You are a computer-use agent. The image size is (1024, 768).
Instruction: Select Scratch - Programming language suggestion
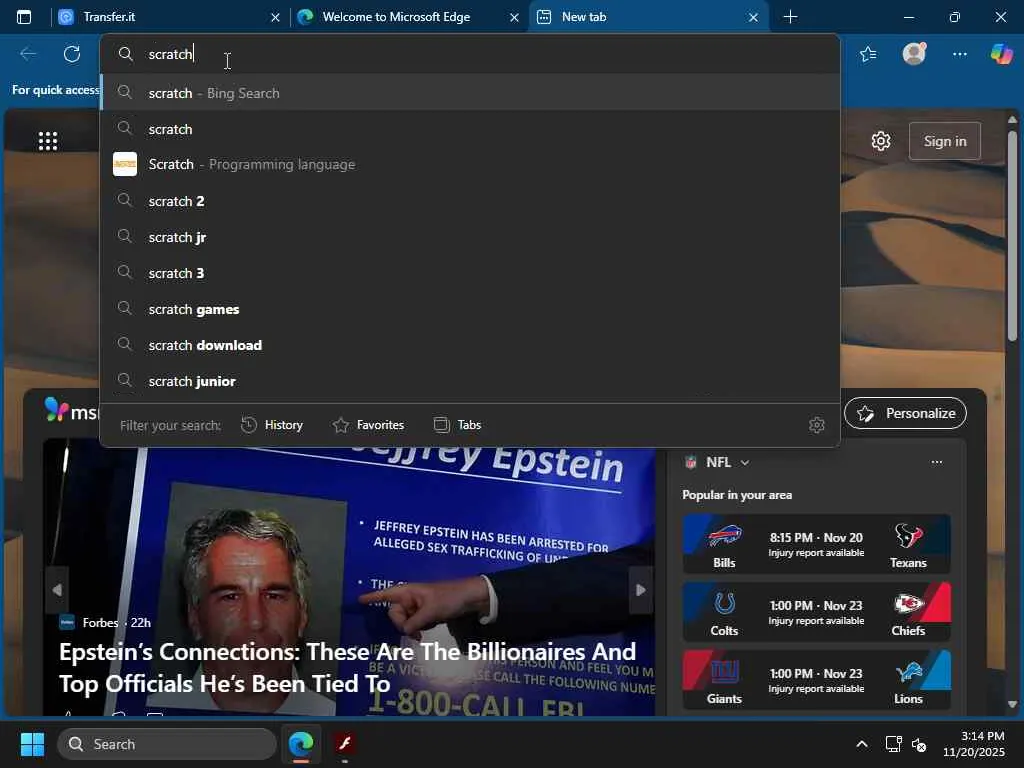(470, 165)
